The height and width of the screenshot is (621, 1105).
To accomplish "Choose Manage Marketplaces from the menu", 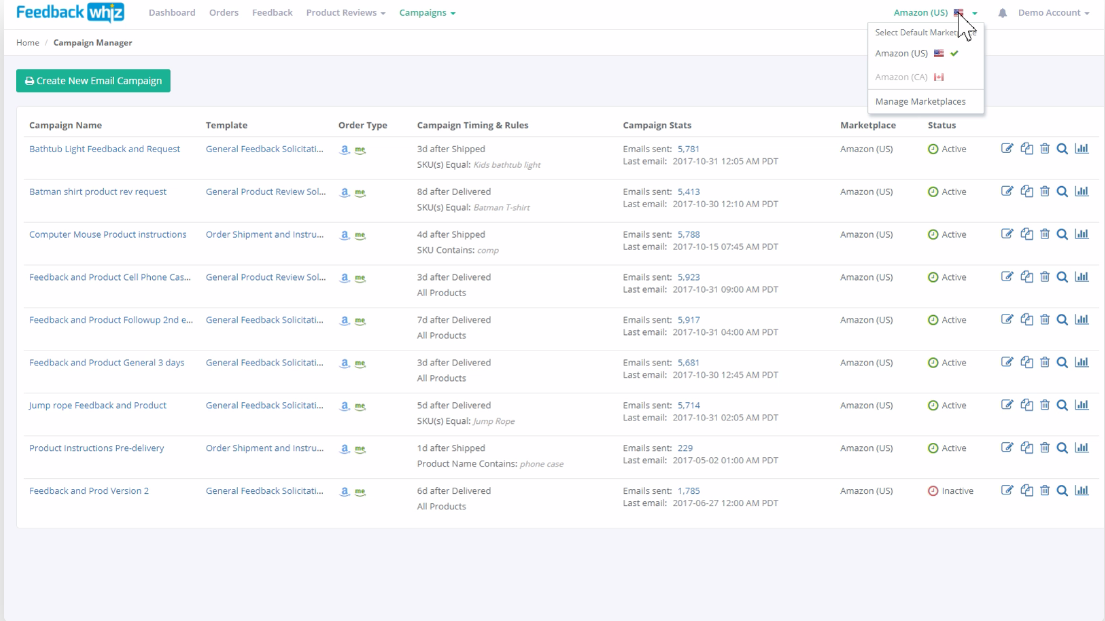I will [x=920, y=102].
